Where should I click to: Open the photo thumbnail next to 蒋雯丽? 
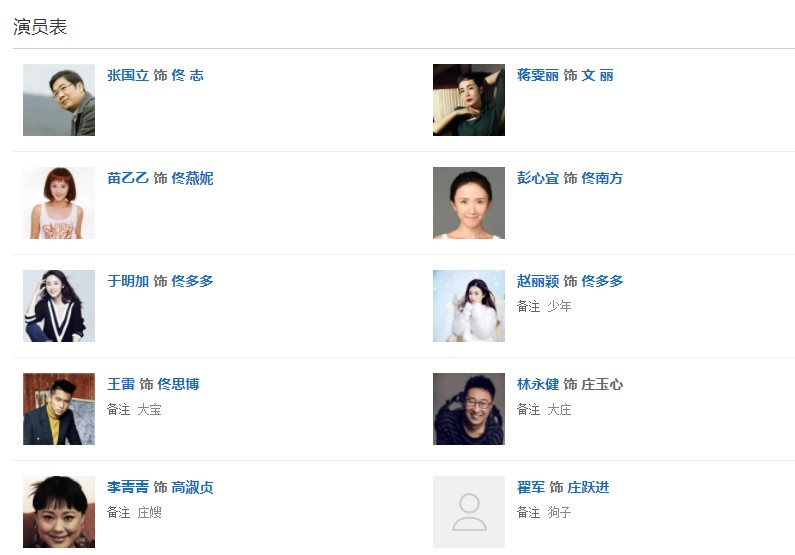469,100
